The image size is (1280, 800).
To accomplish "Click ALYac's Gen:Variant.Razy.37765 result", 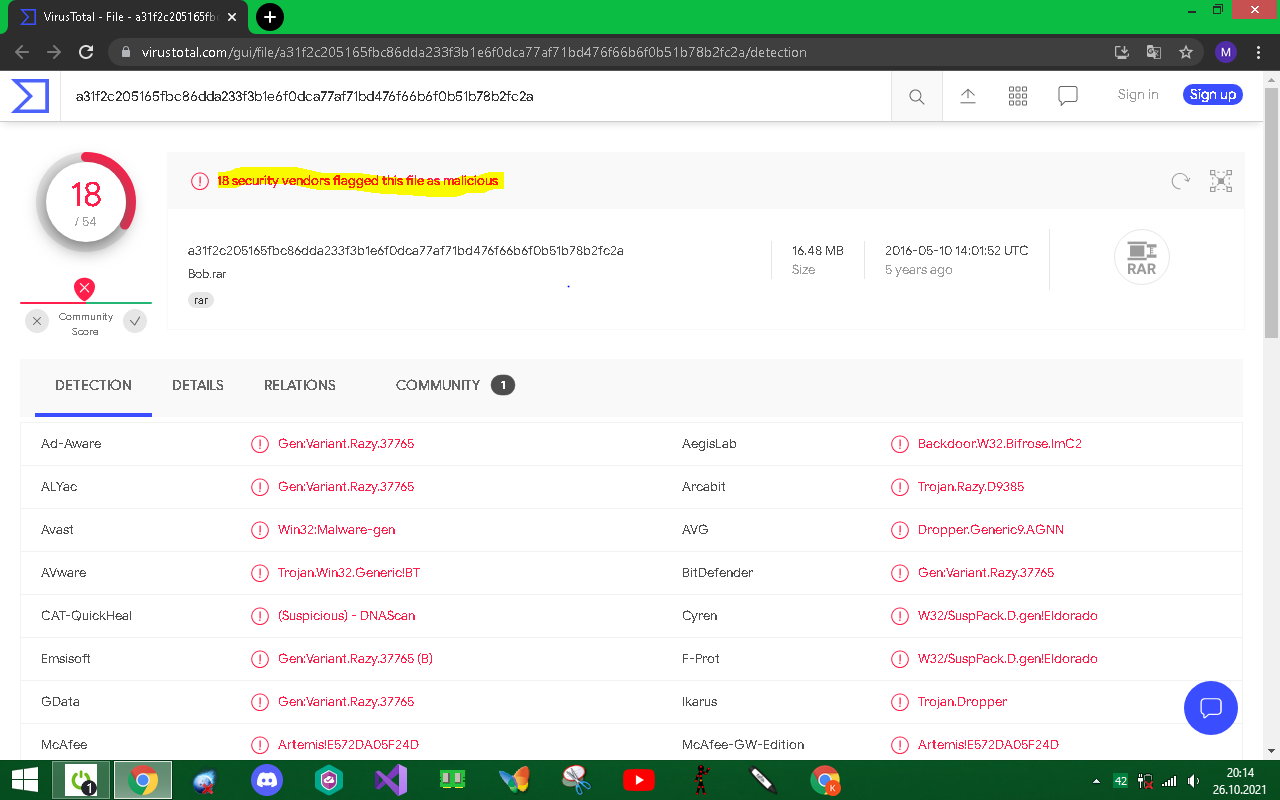I will tap(346, 487).
